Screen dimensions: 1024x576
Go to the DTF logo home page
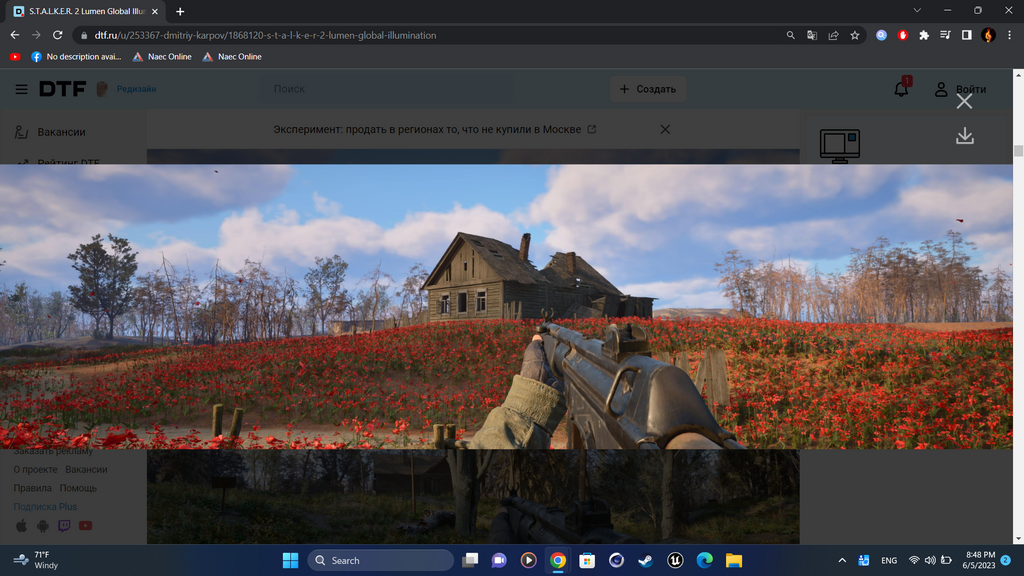(x=62, y=89)
